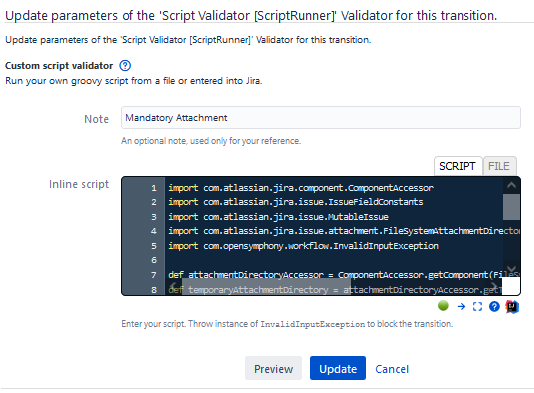Click line number 6 in editor gutter
The width and height of the screenshot is (534, 393).
[x=154, y=260]
